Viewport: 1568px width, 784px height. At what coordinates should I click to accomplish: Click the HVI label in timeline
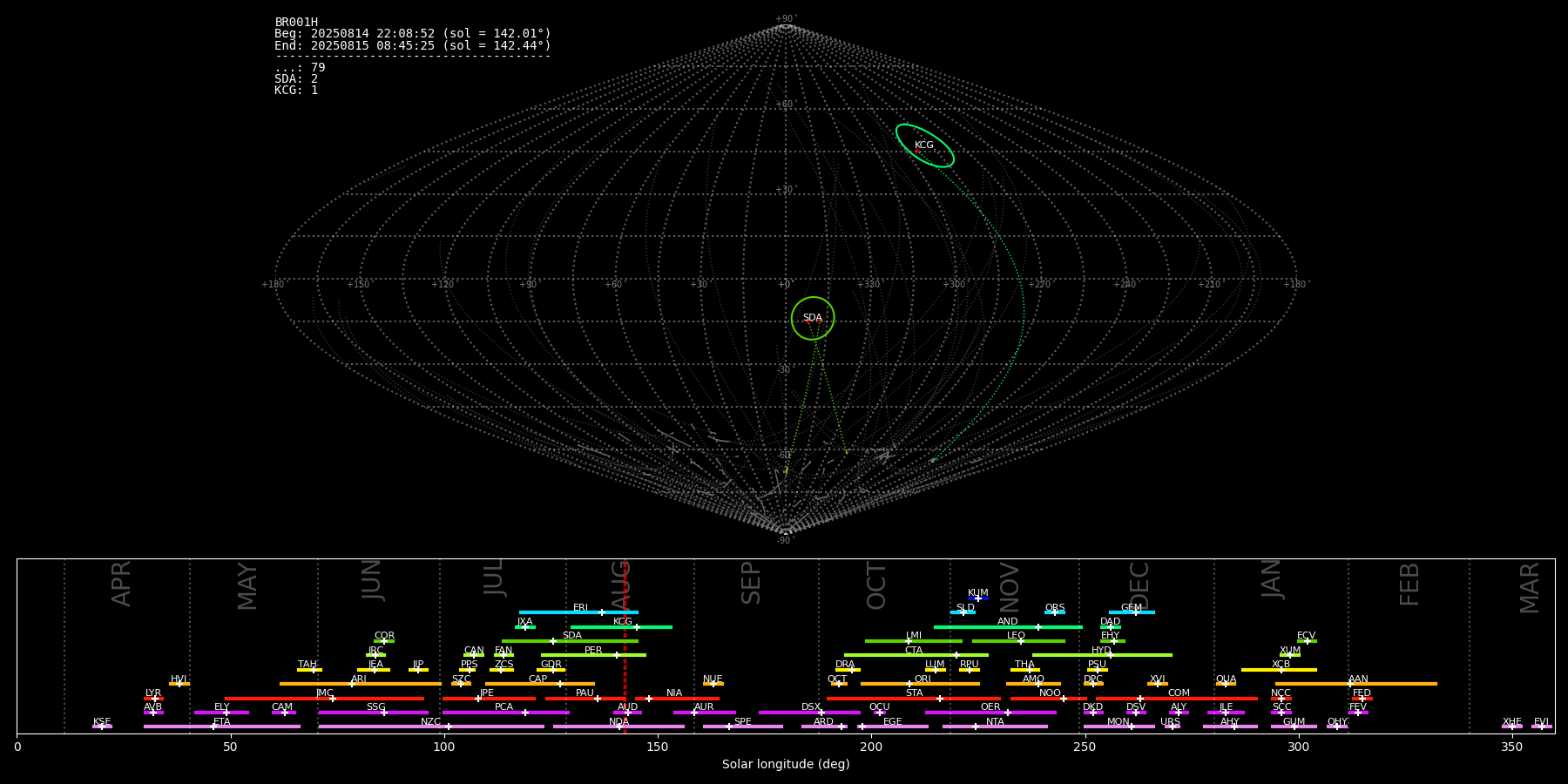pos(179,679)
